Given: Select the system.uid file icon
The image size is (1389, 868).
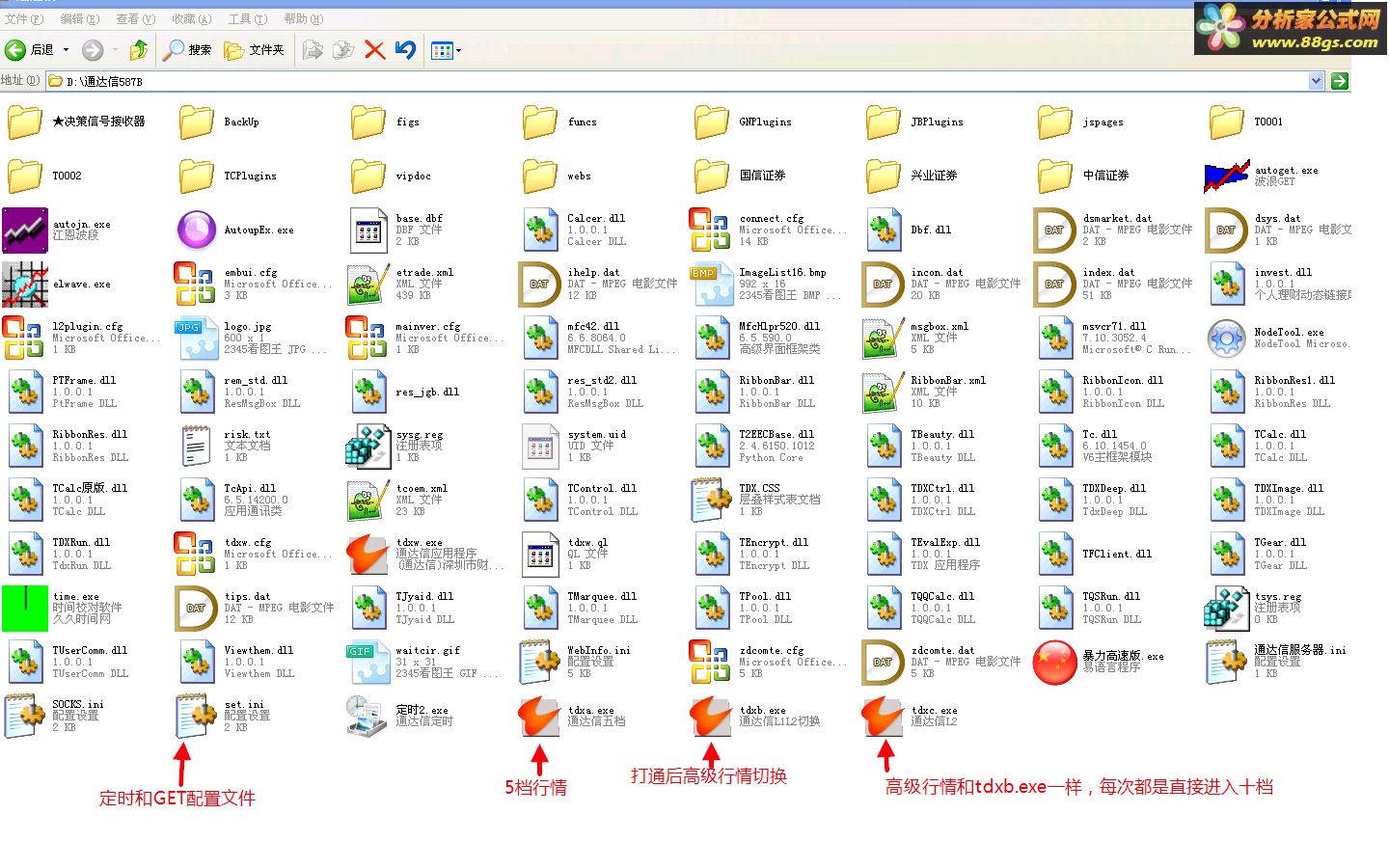Looking at the screenshot, I should 539,446.
